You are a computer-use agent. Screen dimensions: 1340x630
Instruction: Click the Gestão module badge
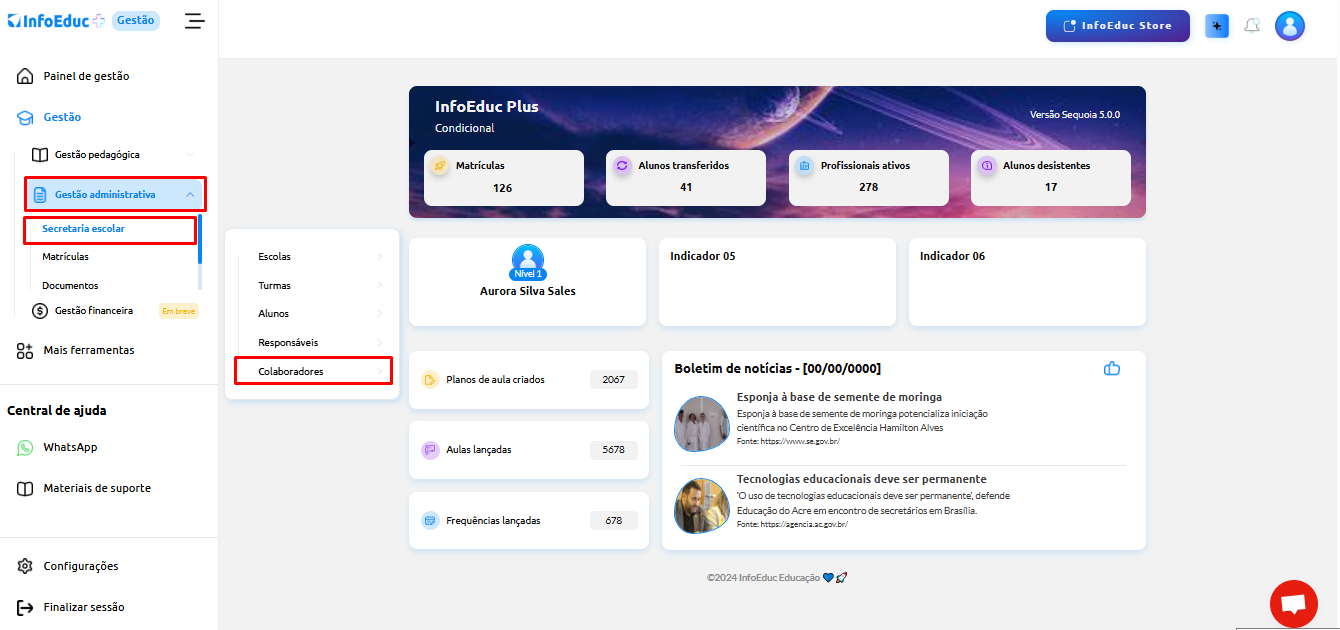pos(136,20)
